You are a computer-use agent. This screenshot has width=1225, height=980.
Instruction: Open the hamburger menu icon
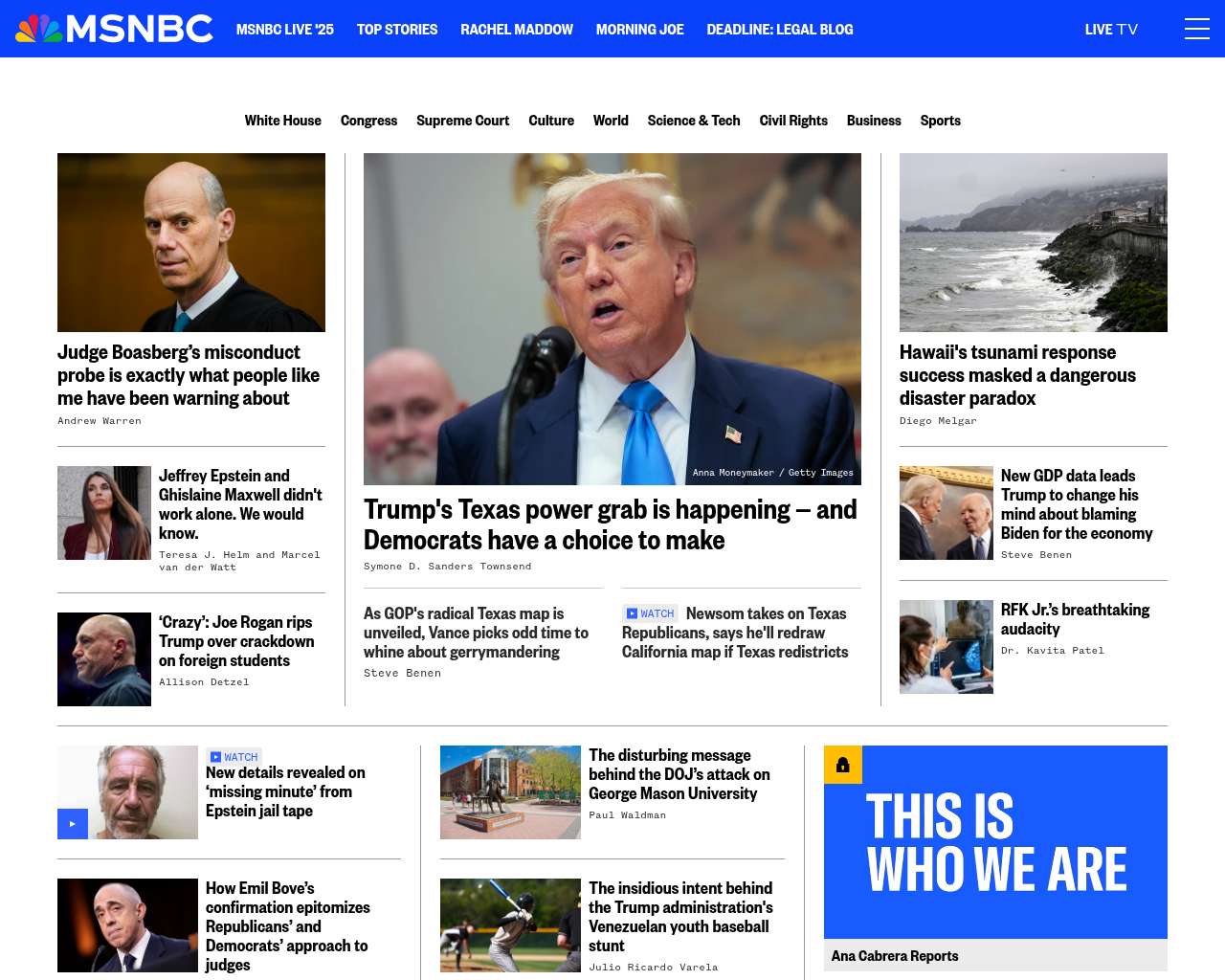[x=1196, y=29]
